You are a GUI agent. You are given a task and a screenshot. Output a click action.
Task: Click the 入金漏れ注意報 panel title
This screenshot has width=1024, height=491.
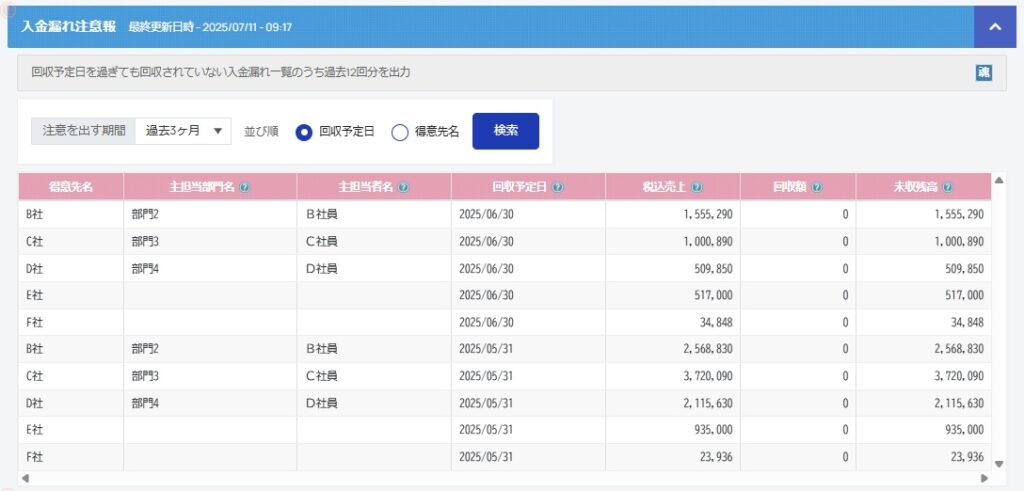click(69, 27)
